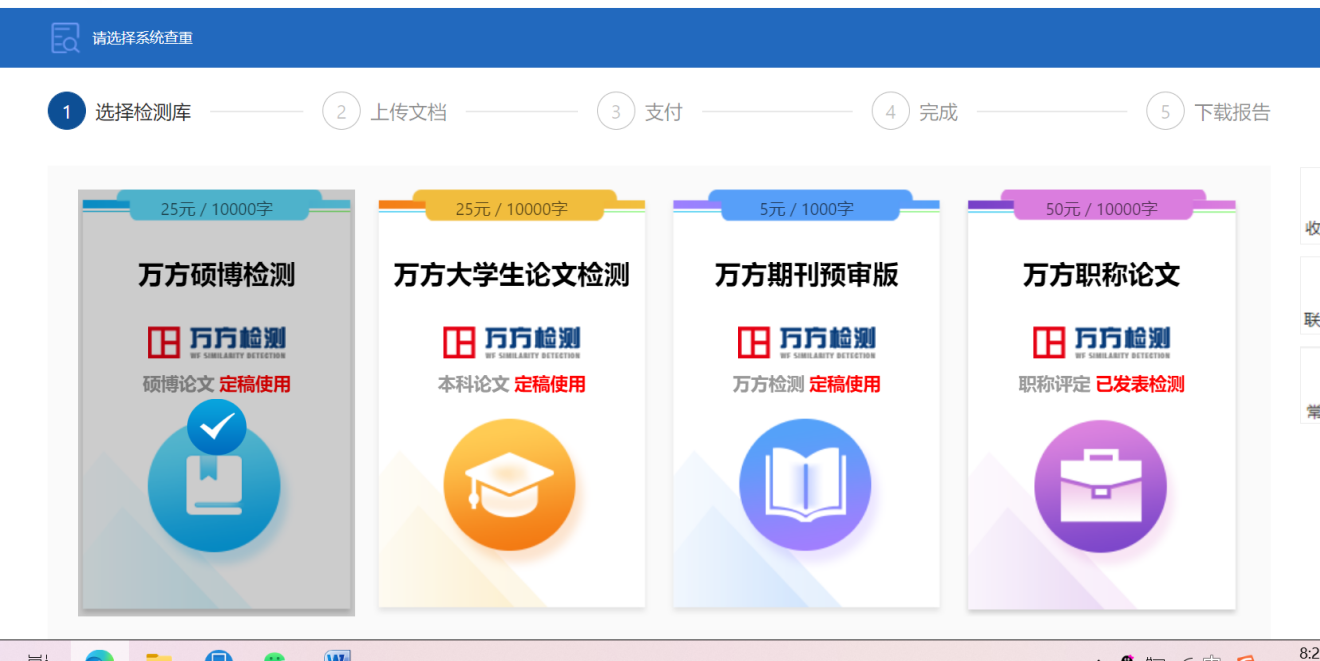This screenshot has height=661, width=1320.
Task: Click the 万方检测 logo on the 万方大学生论文检测 card
Action: (511, 342)
